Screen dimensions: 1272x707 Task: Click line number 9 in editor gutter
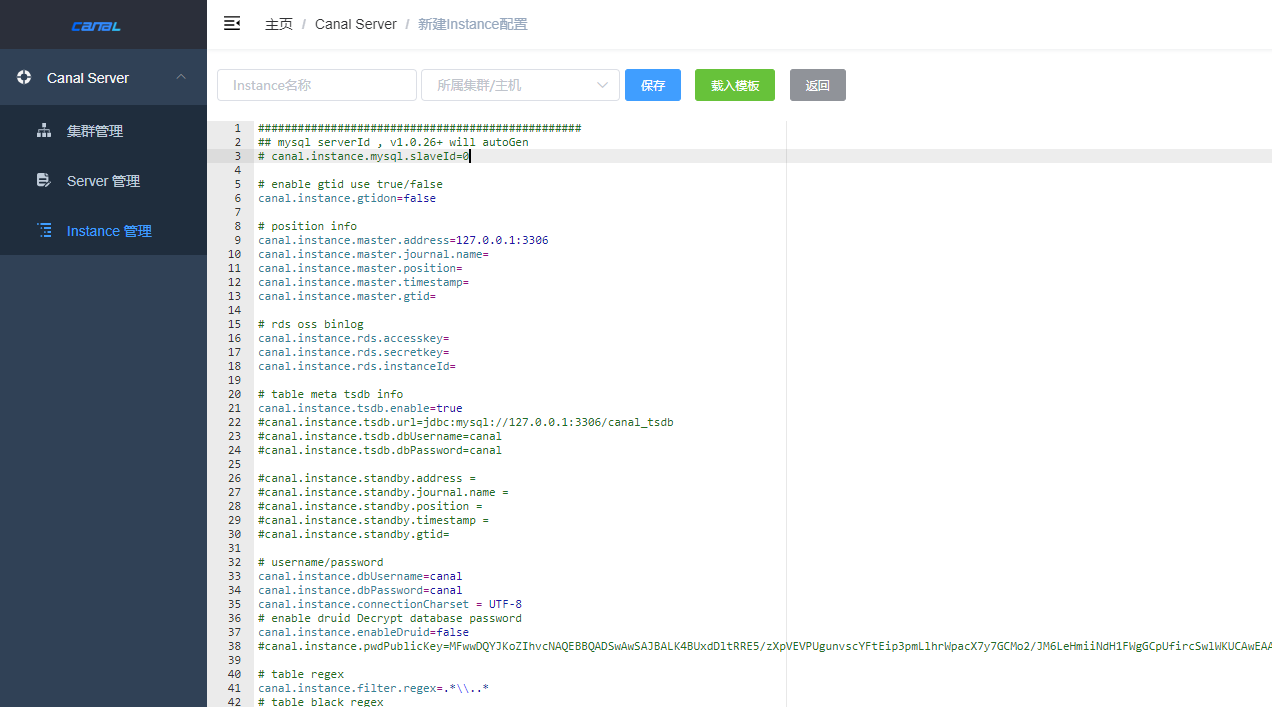[237, 240]
